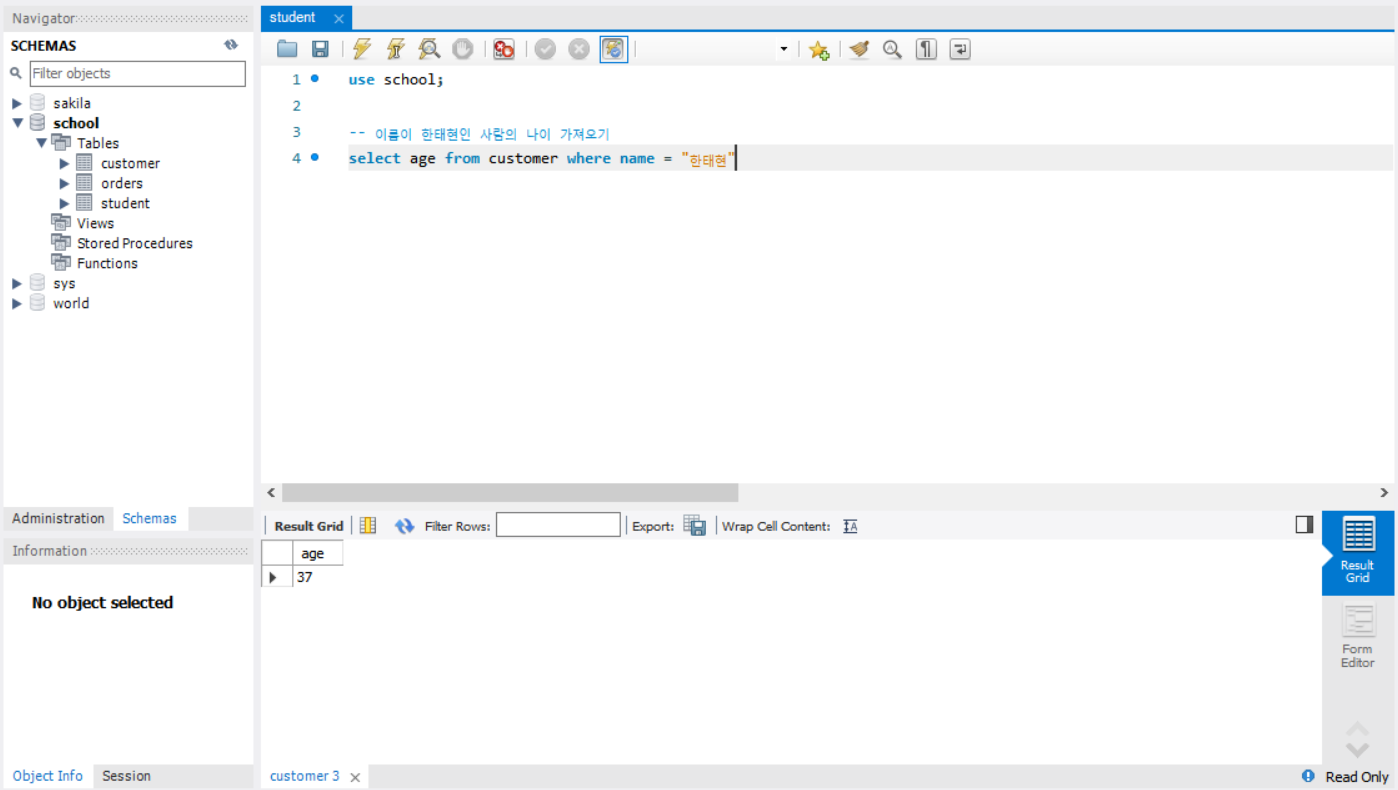Select the Functions node
The image size is (1398, 790).
(107, 263)
